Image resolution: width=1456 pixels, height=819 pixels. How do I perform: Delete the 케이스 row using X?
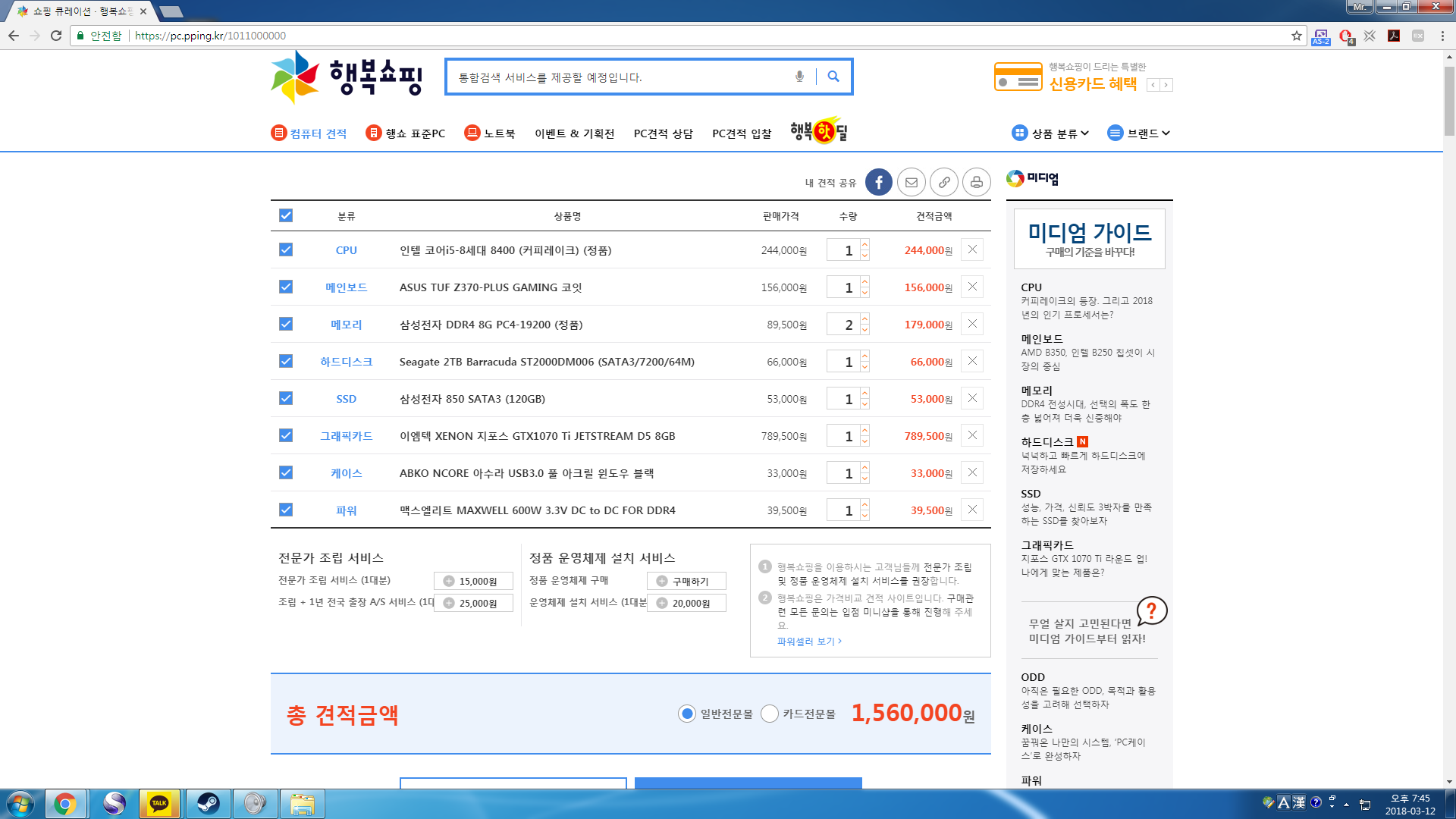coord(972,472)
